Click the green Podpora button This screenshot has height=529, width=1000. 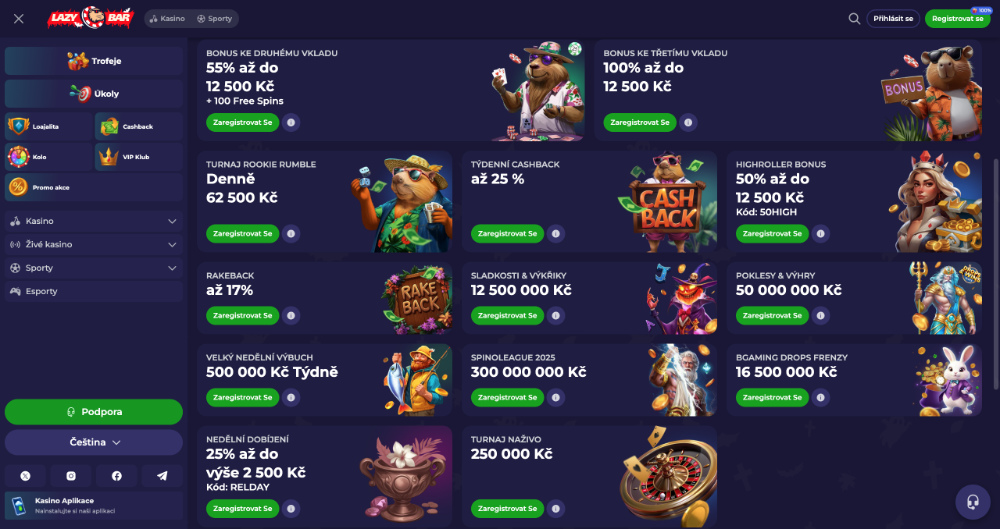[94, 412]
